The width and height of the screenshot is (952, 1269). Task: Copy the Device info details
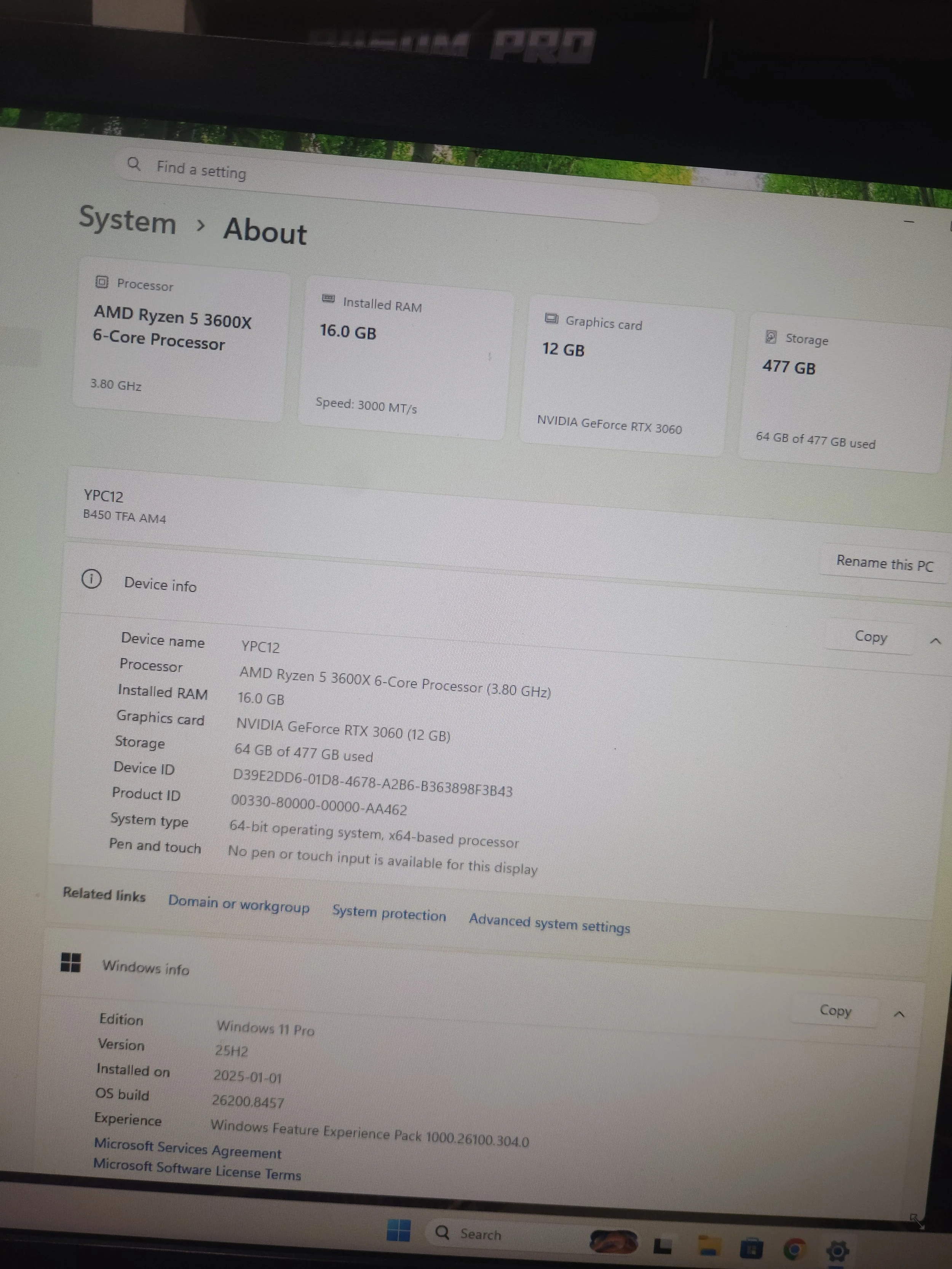(x=871, y=637)
